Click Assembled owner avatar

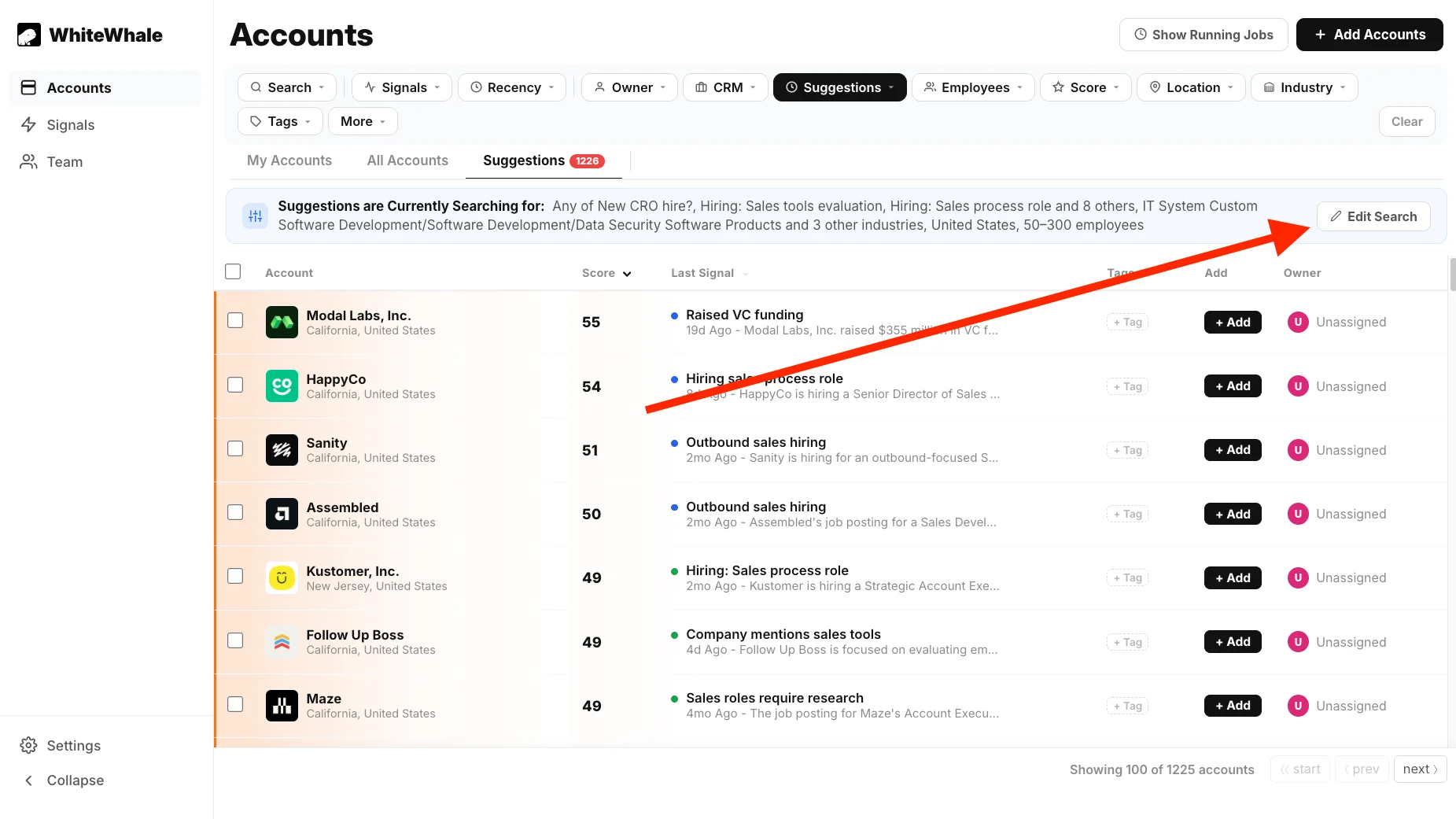1298,514
